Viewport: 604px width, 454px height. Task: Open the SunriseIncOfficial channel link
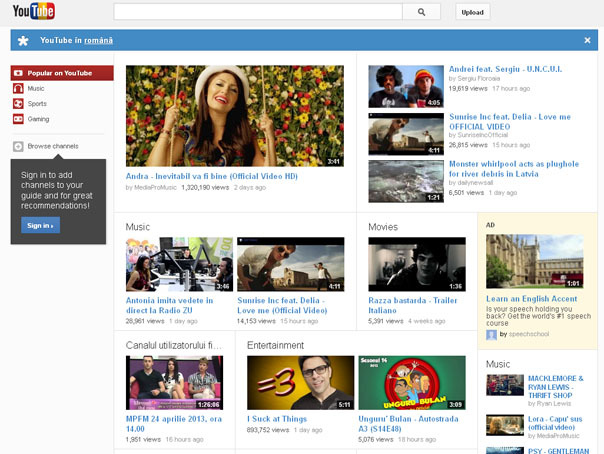pyautogui.click(x=482, y=135)
